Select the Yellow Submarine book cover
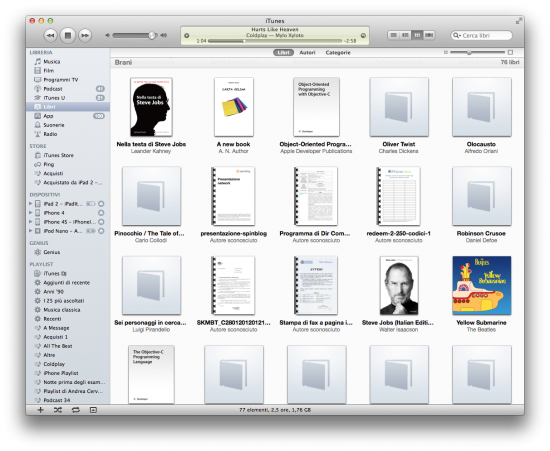The width and height of the screenshot is (550, 451). point(482,285)
